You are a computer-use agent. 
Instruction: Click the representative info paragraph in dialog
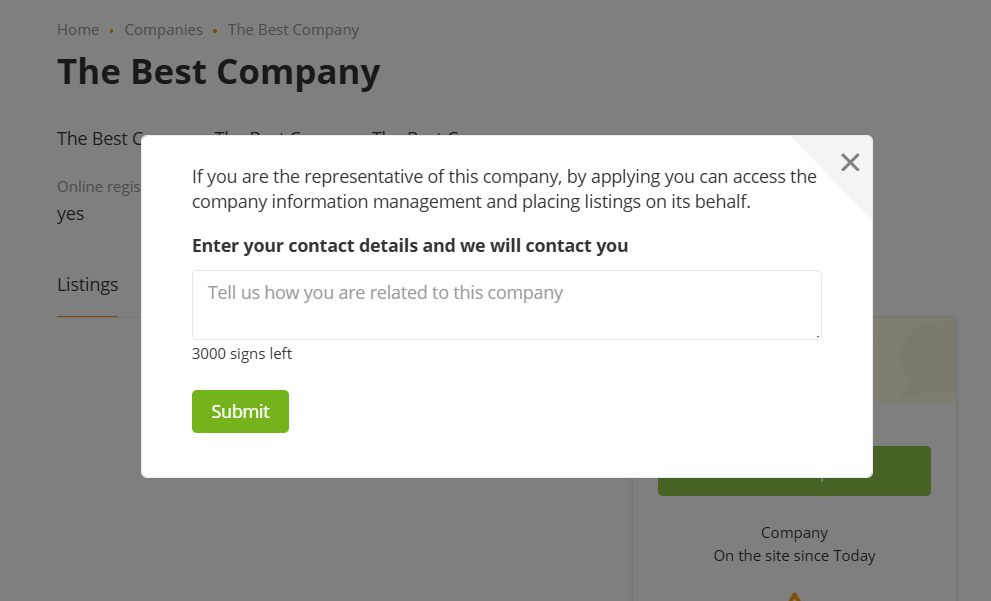[504, 189]
